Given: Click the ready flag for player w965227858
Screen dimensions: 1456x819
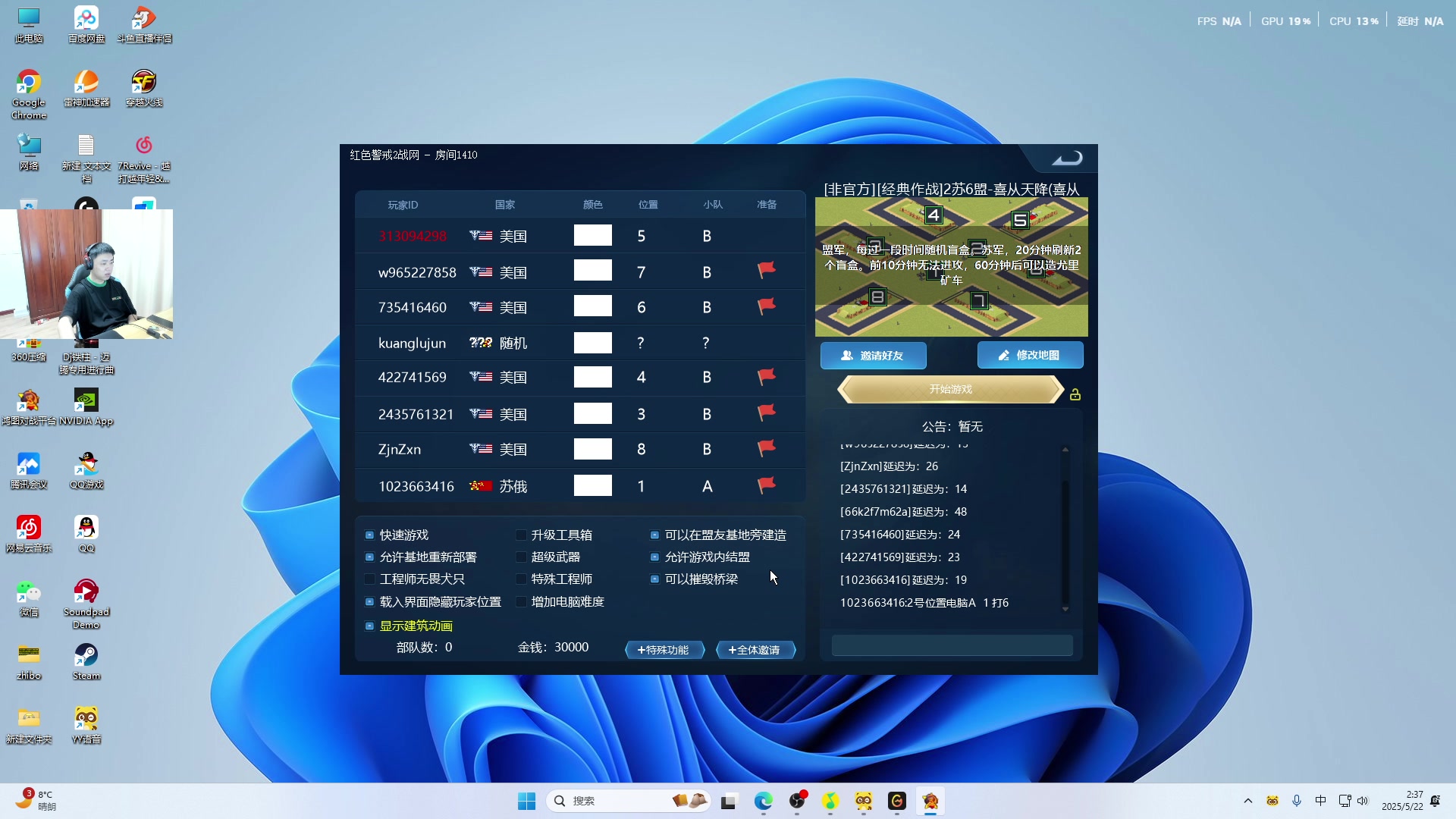Looking at the screenshot, I should 767,270.
